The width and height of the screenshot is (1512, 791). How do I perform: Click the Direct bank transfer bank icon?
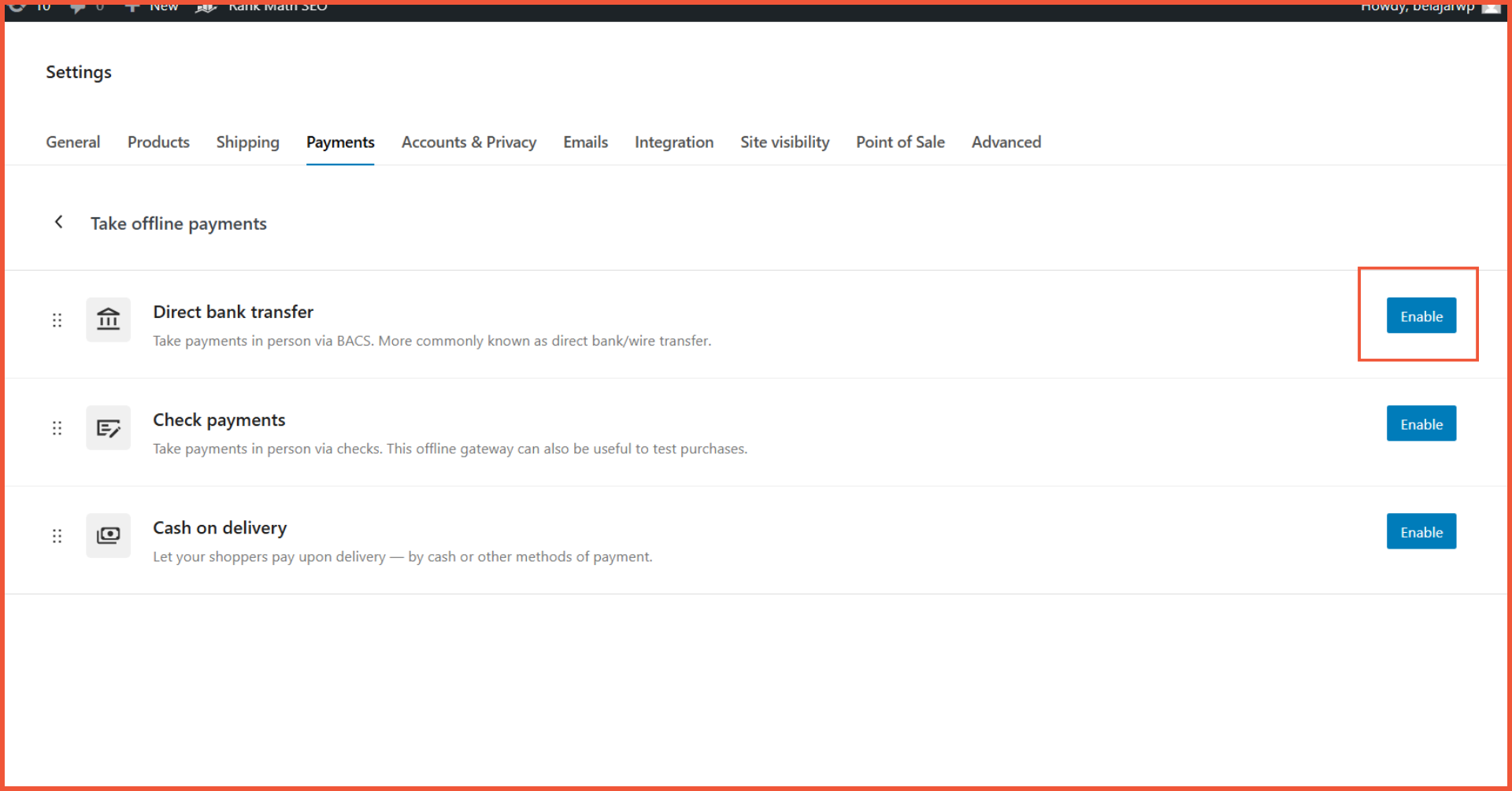[x=108, y=320]
